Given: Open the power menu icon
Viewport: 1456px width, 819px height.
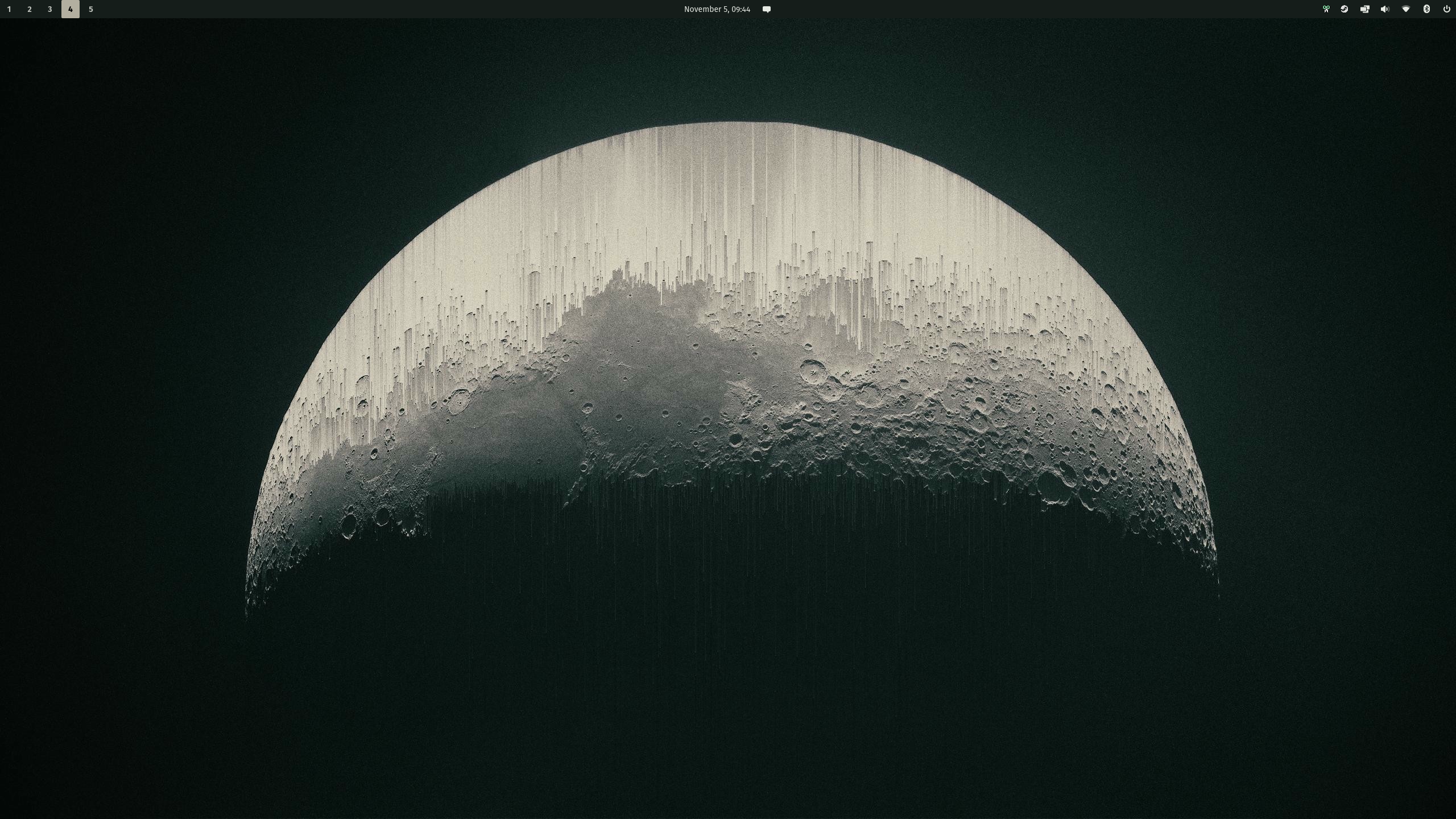Looking at the screenshot, I should click(1447, 9).
